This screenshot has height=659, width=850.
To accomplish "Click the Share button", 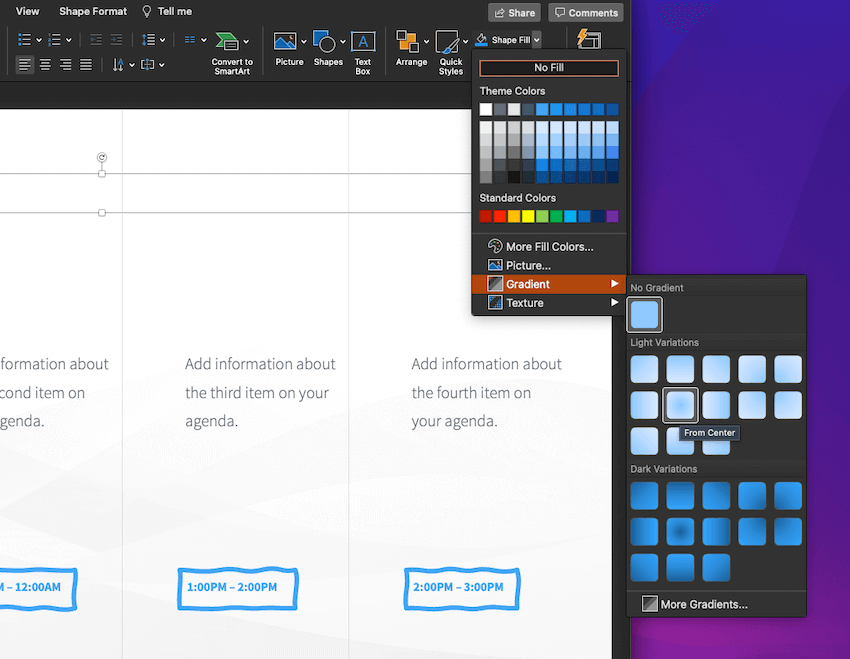I will [x=514, y=13].
